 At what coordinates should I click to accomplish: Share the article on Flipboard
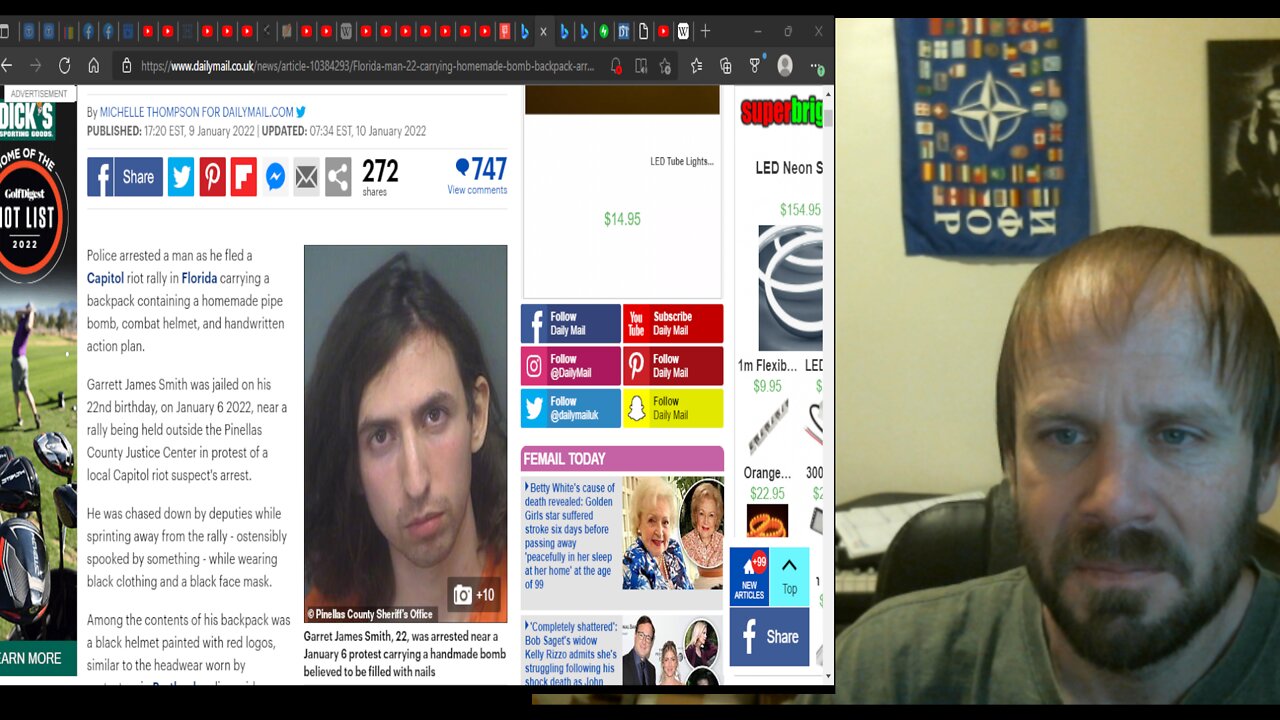[244, 177]
